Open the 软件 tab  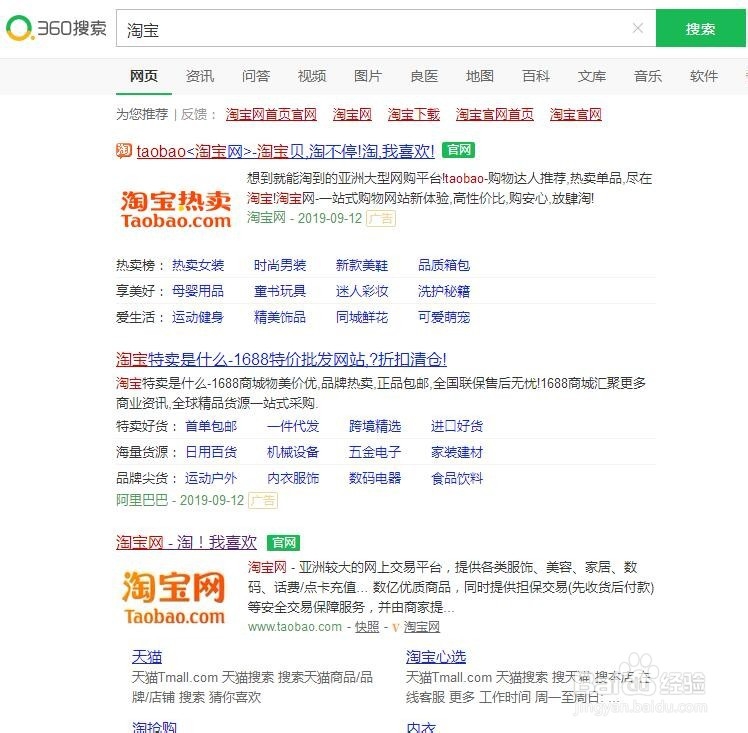pos(704,75)
